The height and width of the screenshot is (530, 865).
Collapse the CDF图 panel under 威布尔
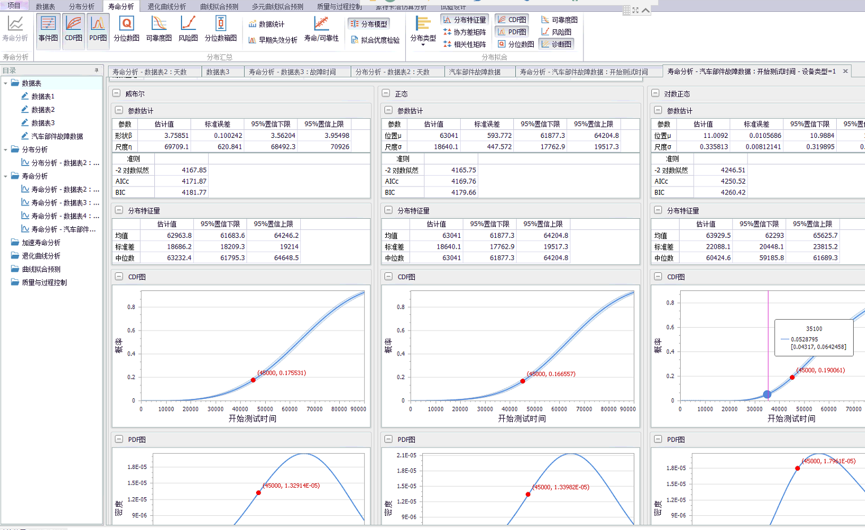coord(119,277)
